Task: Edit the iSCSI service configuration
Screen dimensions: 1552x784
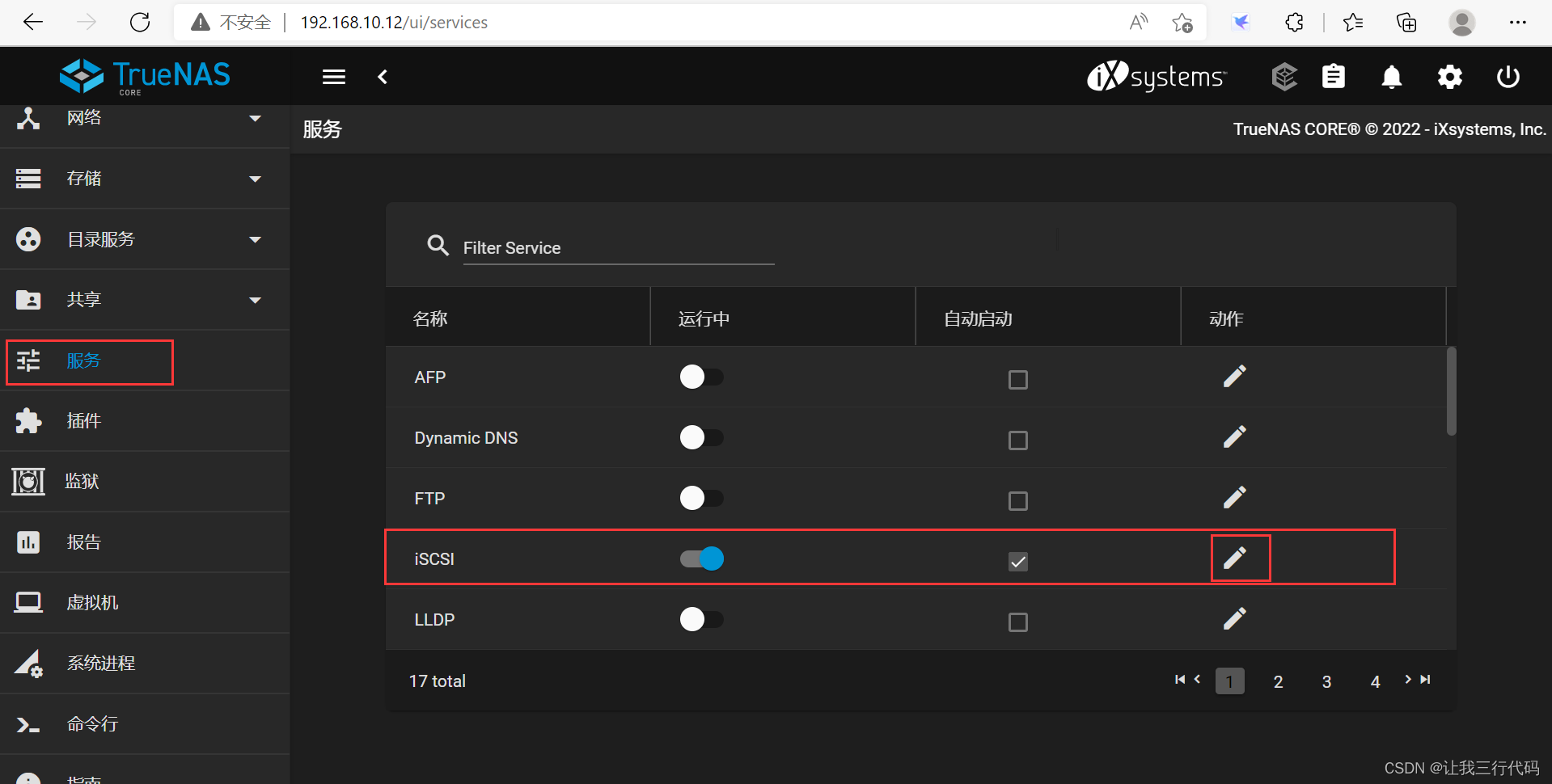Action: coord(1234,558)
